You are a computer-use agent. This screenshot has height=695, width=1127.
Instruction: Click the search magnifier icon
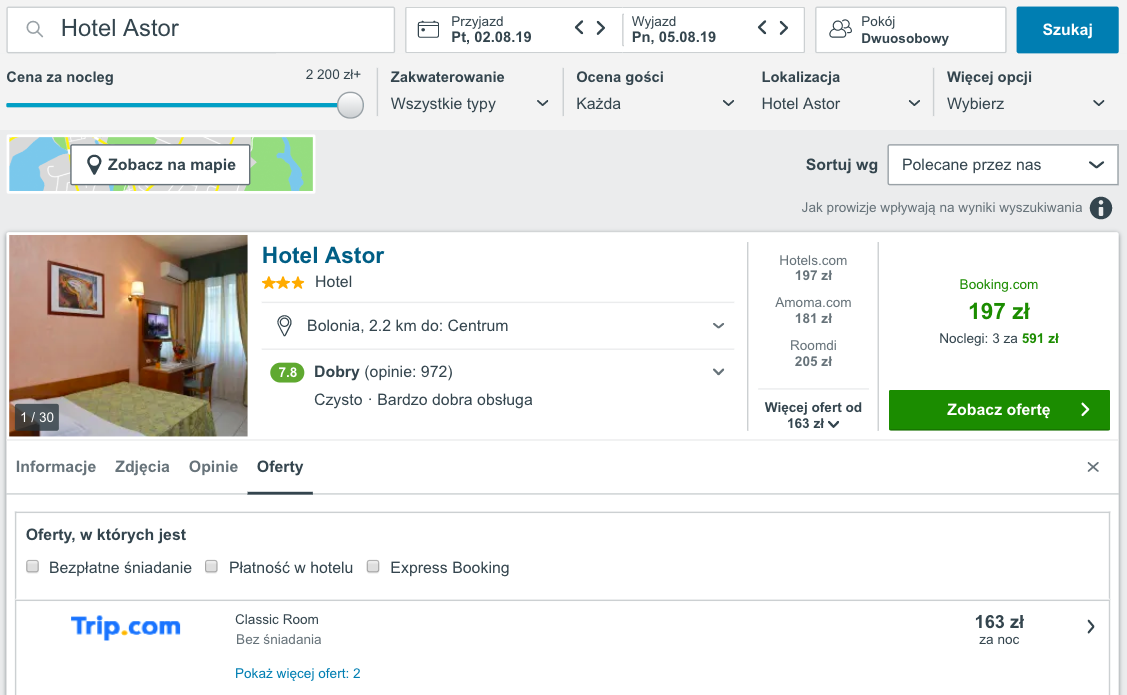click(34, 29)
